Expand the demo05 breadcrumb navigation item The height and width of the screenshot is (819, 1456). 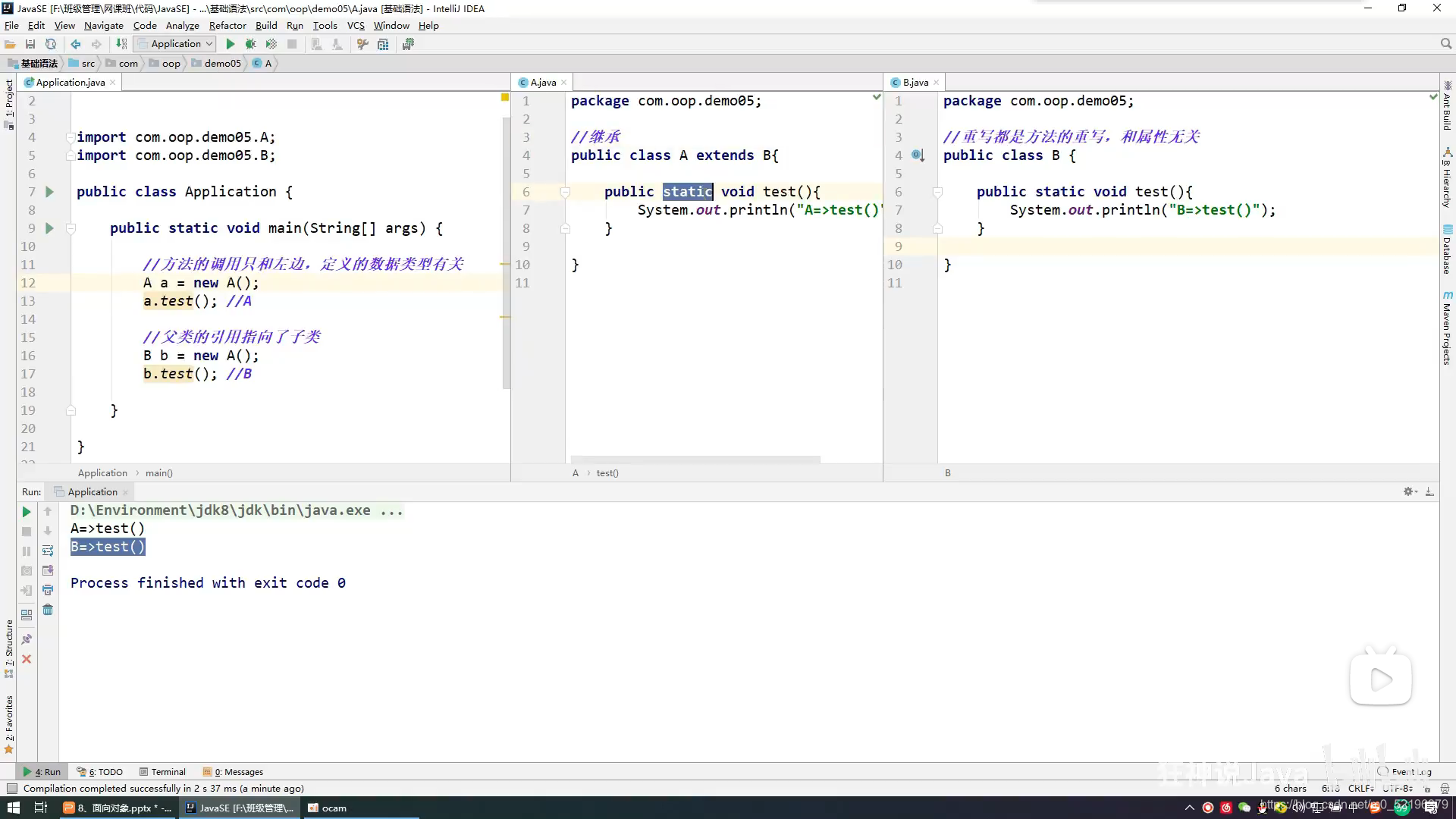click(220, 63)
